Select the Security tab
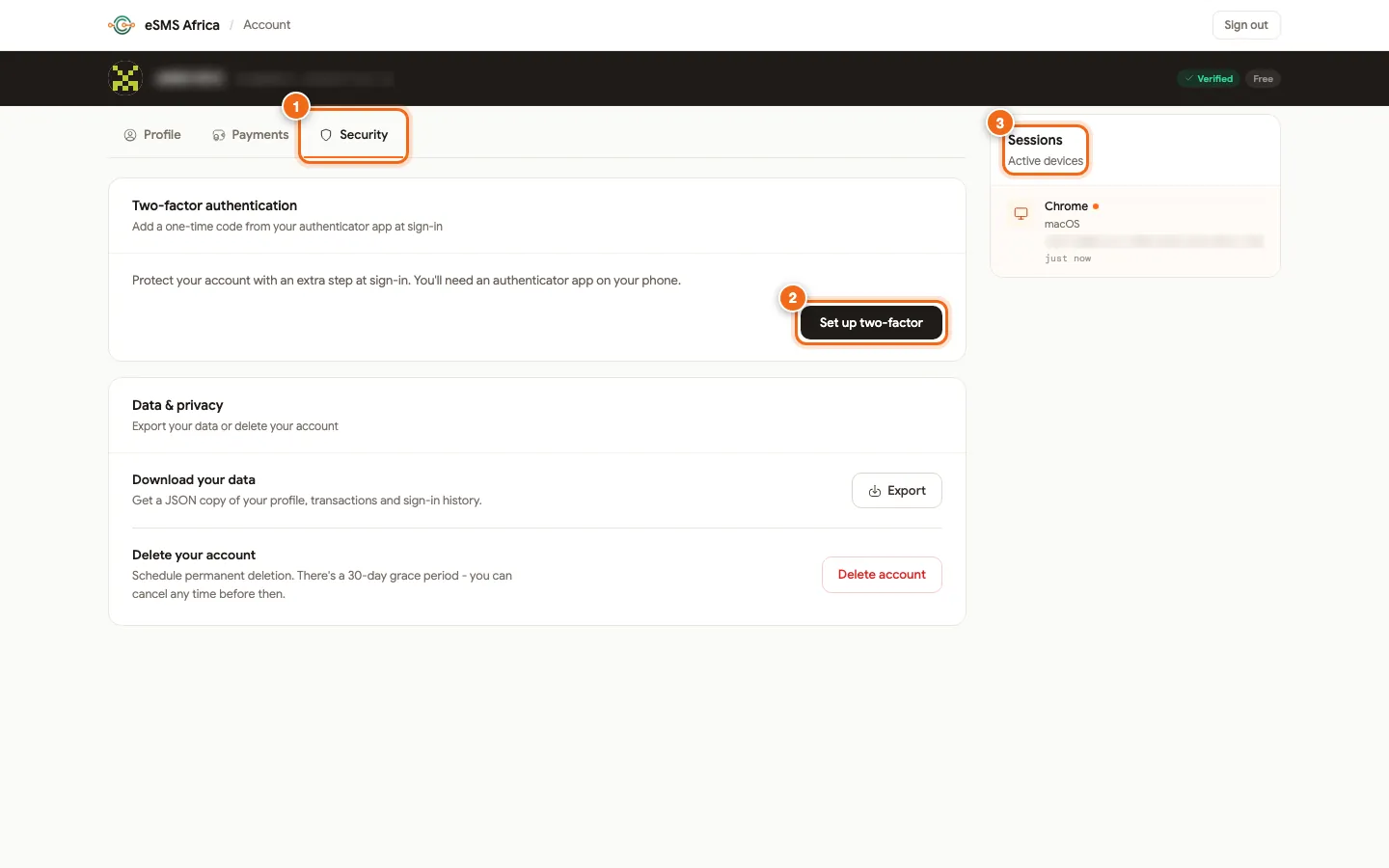This screenshot has height=868, width=1389. (354, 135)
